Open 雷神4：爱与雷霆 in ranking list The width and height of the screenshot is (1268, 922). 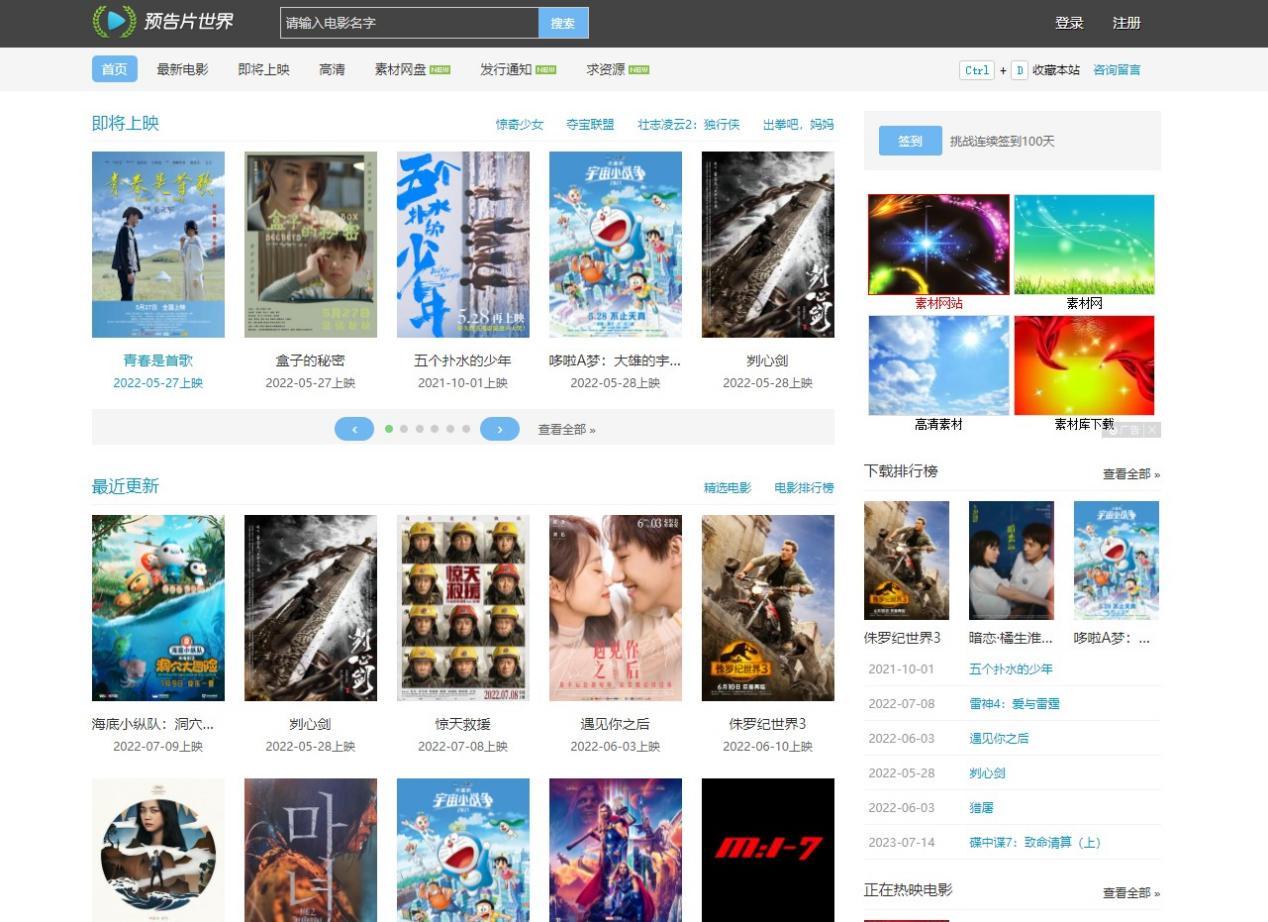(x=1014, y=704)
